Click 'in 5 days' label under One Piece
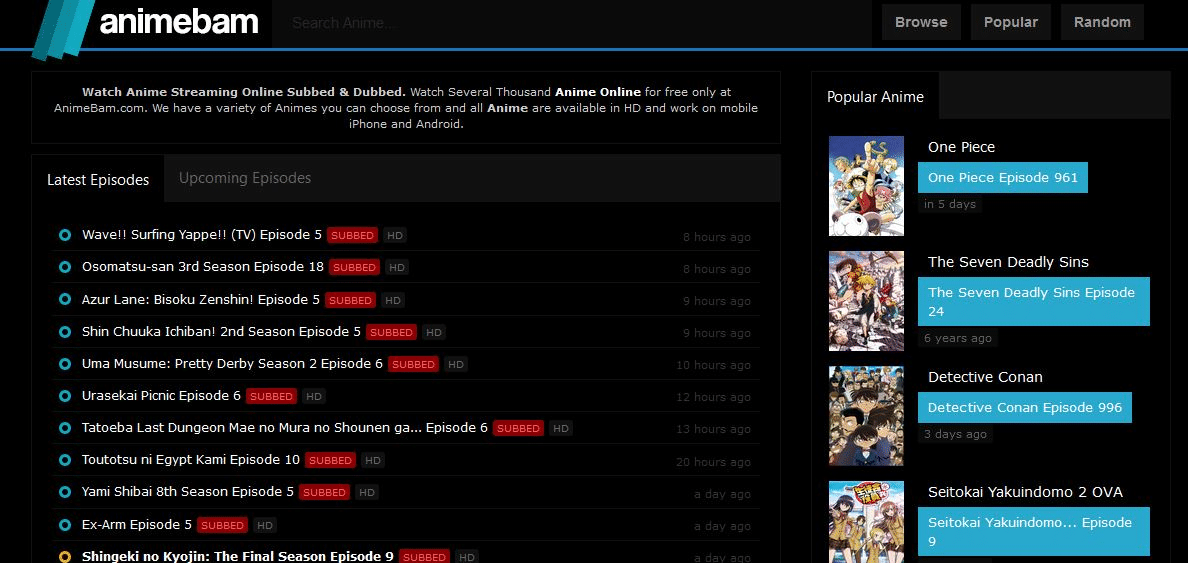1188x563 pixels. tap(950, 204)
